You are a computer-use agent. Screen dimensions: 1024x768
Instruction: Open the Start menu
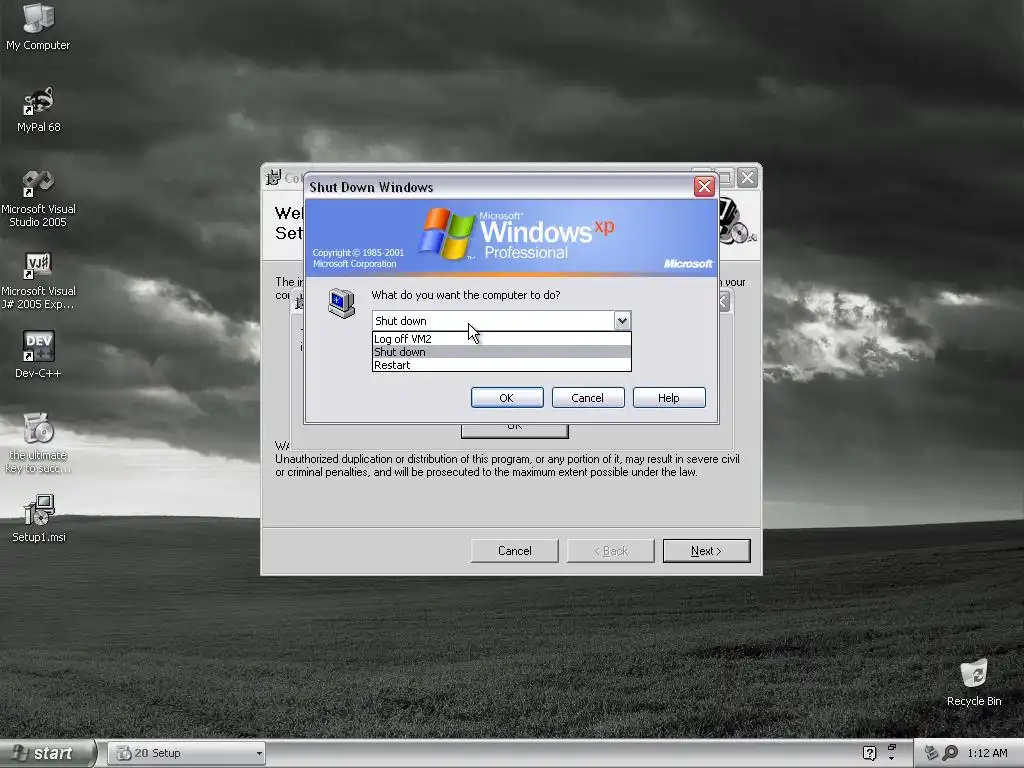(x=46, y=754)
